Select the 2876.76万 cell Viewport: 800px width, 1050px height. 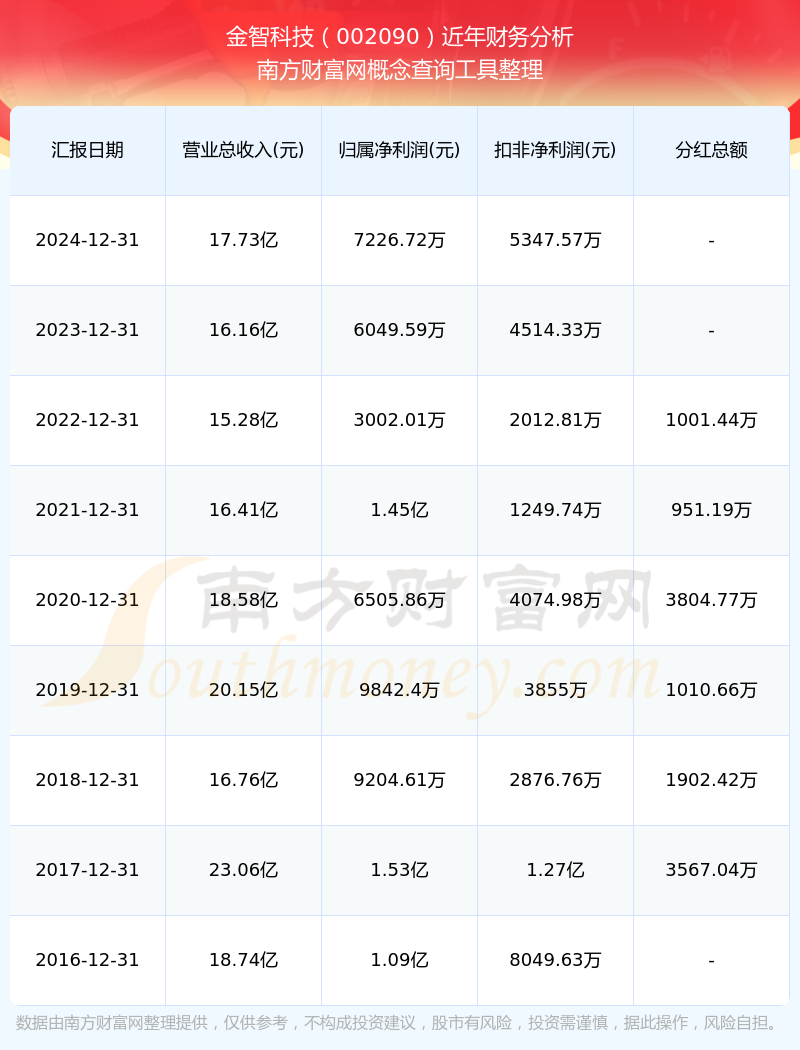coord(556,780)
